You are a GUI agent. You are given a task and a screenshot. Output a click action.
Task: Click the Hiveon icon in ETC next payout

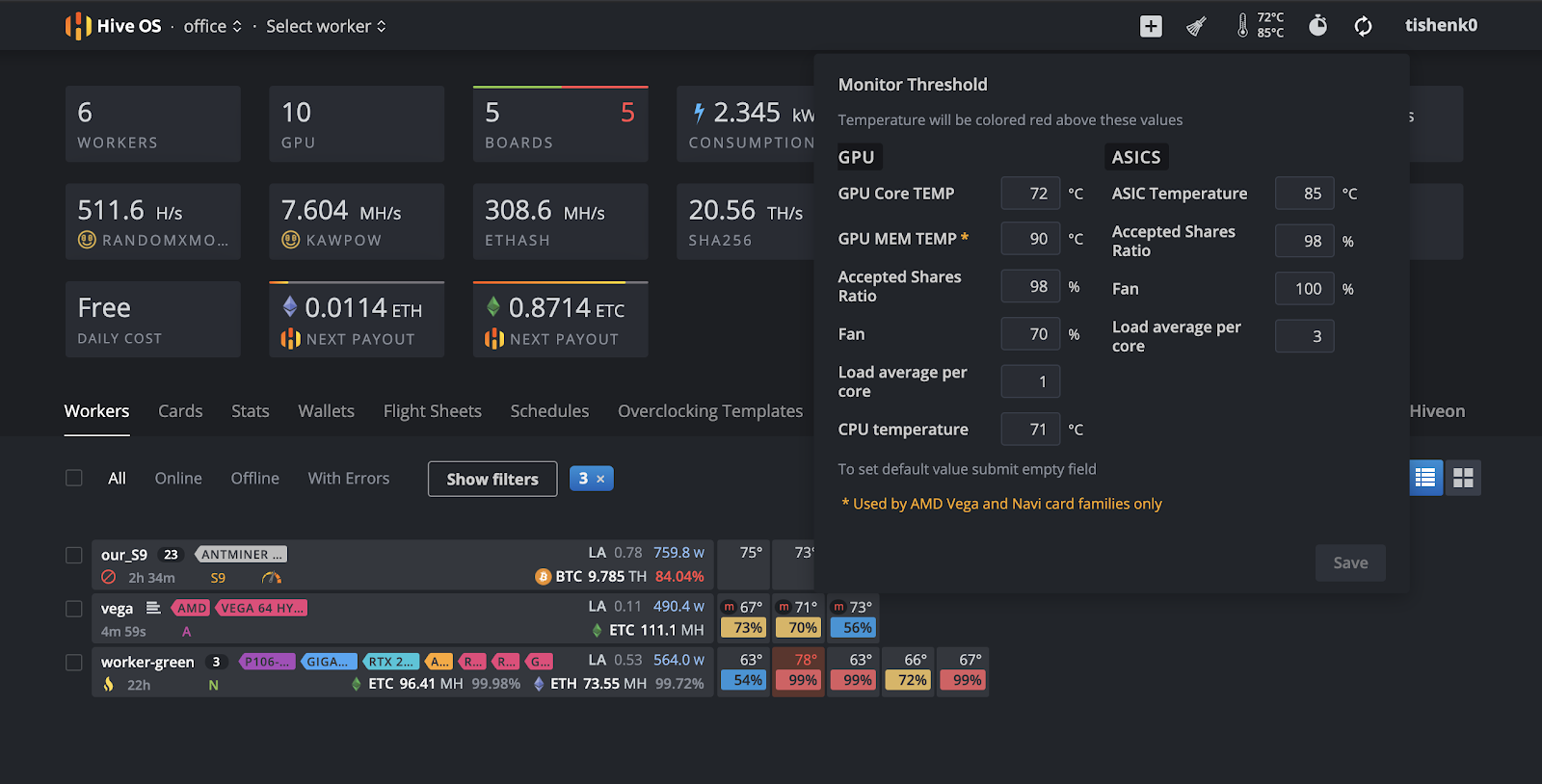click(494, 339)
